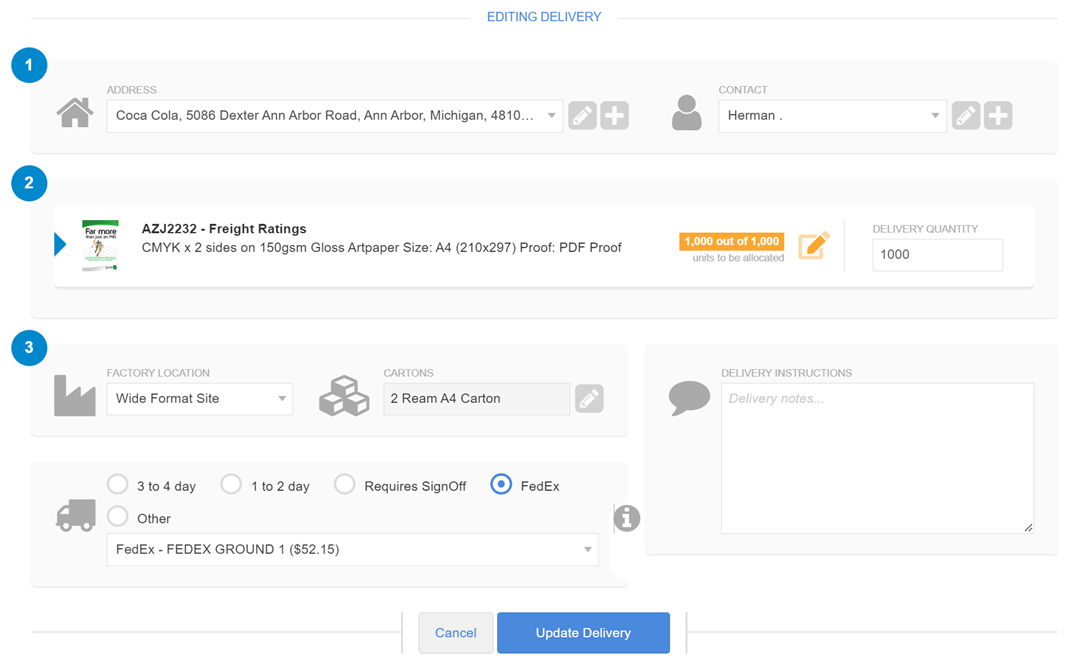Viewport: 1078px width, 666px height.
Task: Add a new contact plus icon
Action: click(x=998, y=115)
